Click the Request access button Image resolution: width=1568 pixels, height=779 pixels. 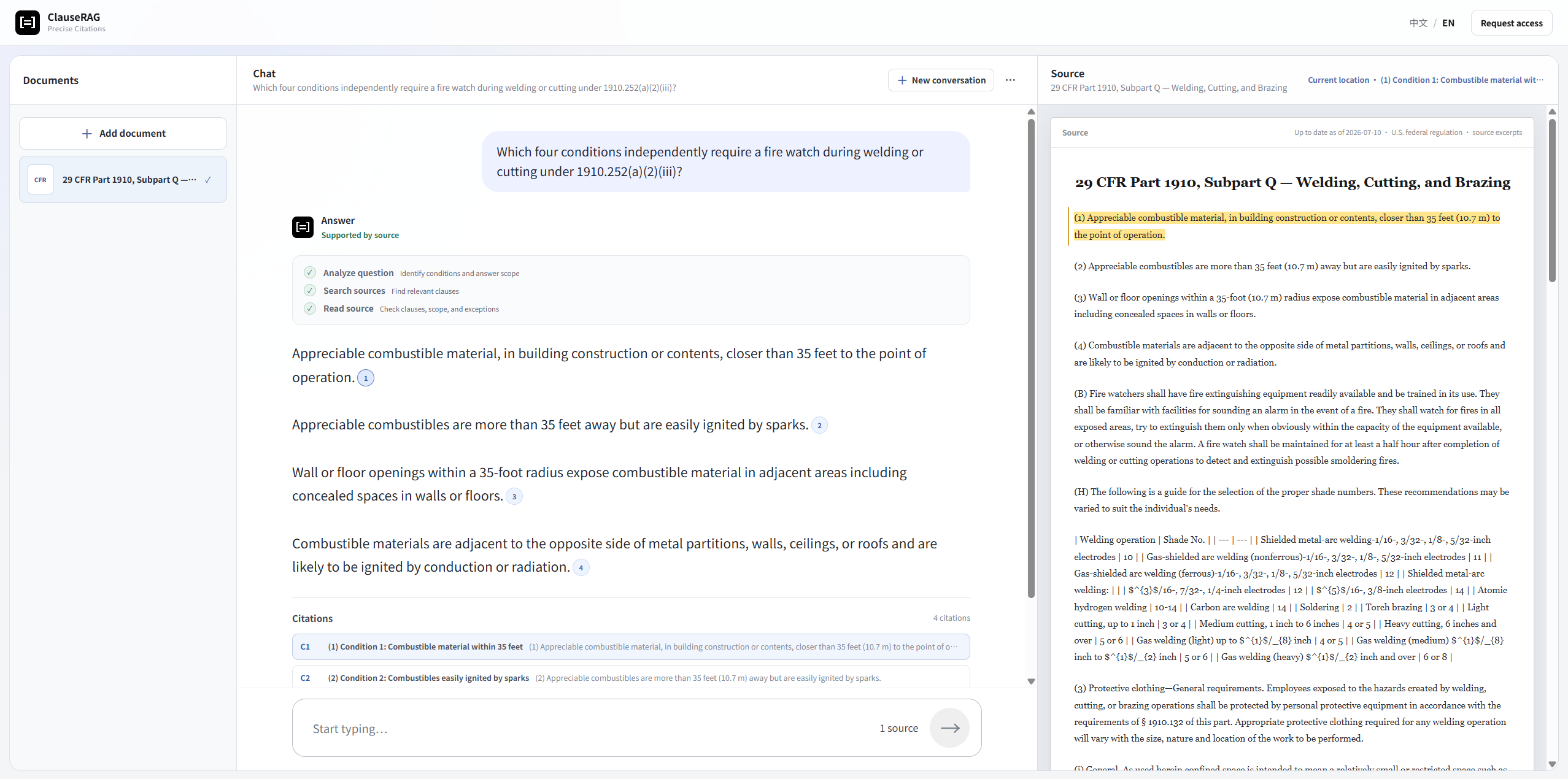pos(1511,23)
